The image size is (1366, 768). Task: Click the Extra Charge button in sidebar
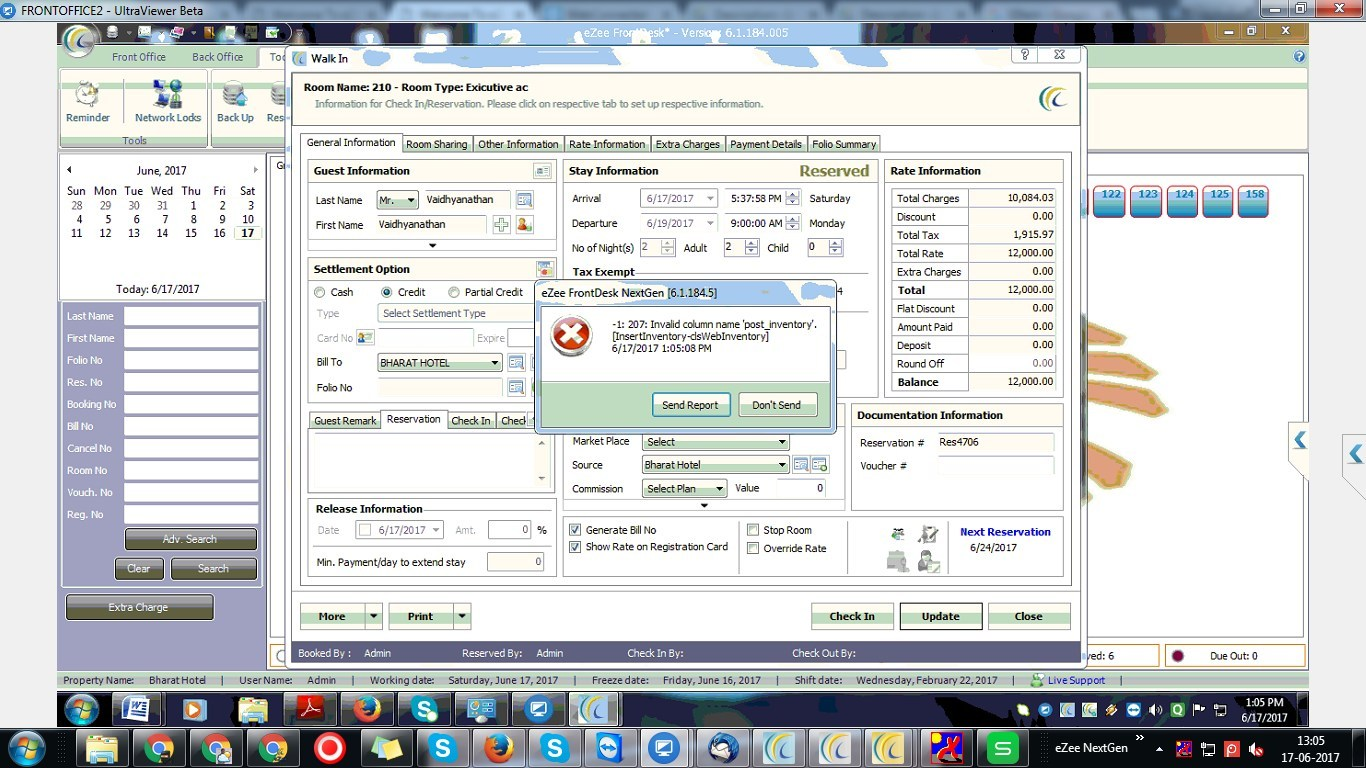point(139,607)
